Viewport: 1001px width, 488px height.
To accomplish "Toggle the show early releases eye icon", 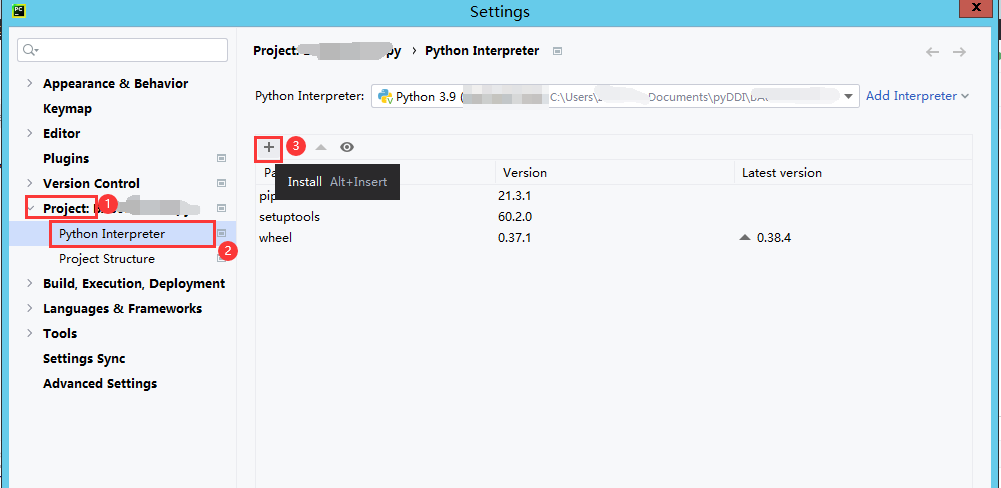I will click(347, 148).
